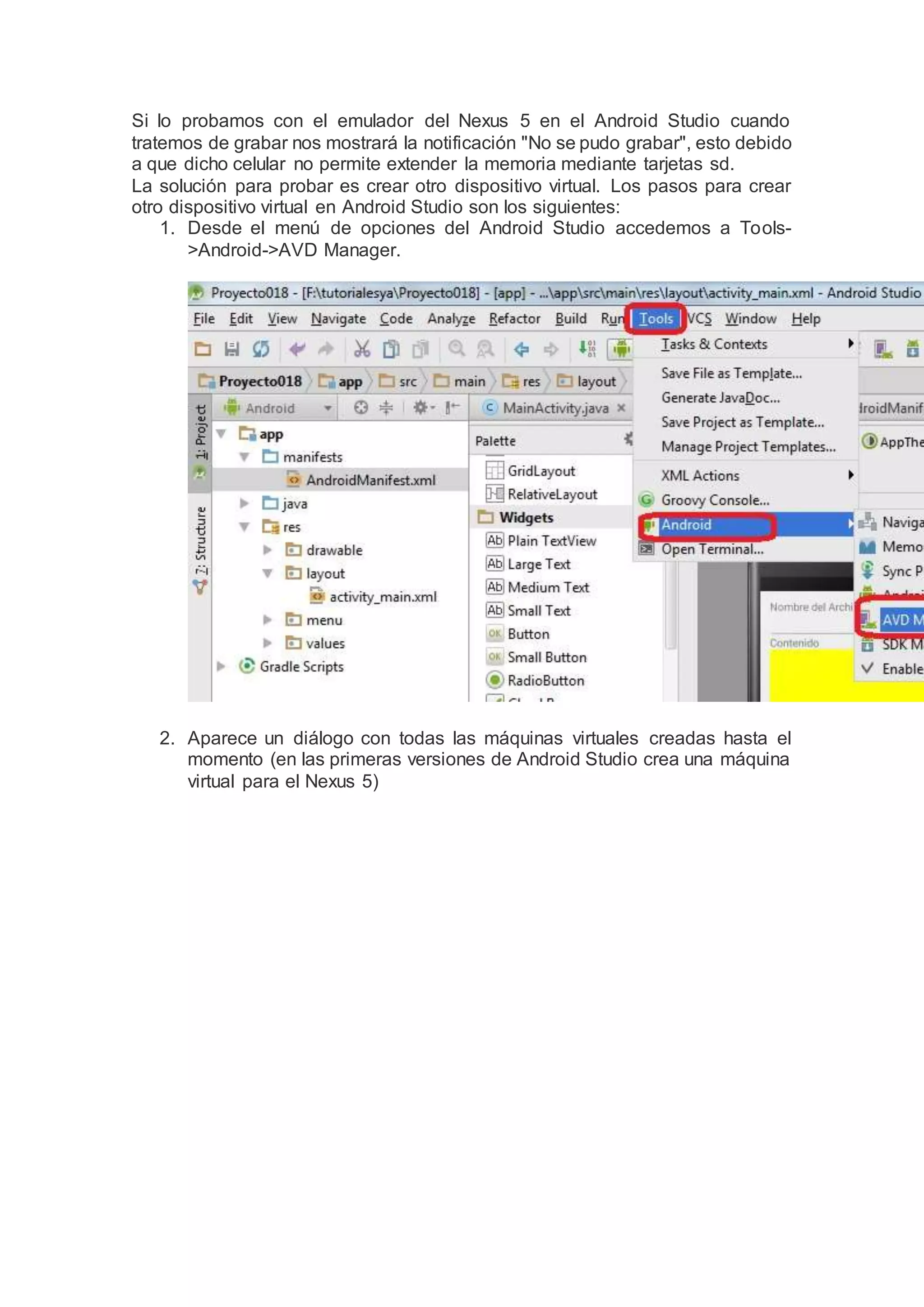Close the MainActivity.java tab
The image size is (924, 1307).
(621, 408)
